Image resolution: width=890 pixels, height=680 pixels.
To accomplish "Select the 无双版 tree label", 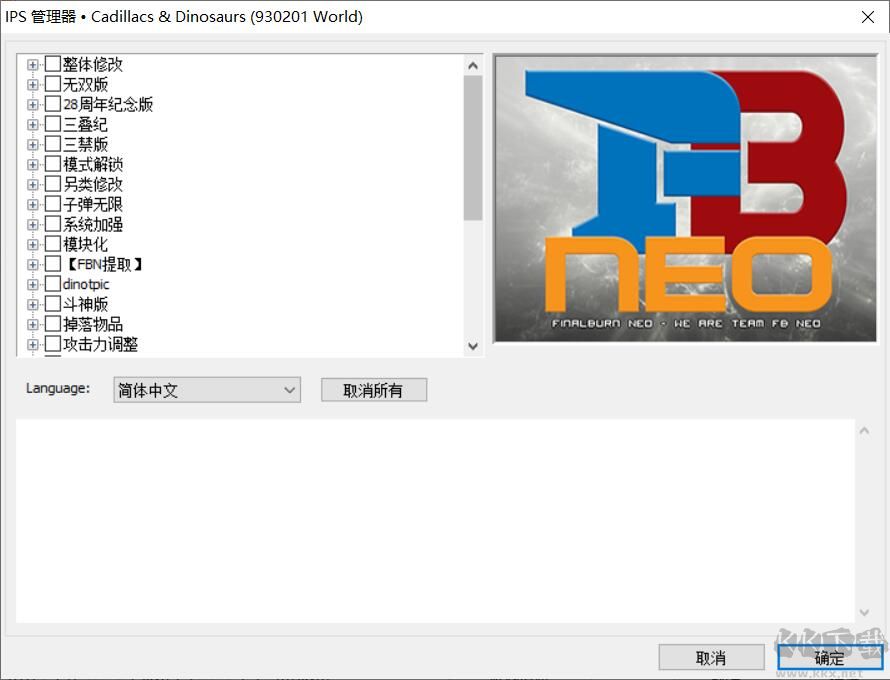I will 85,84.
